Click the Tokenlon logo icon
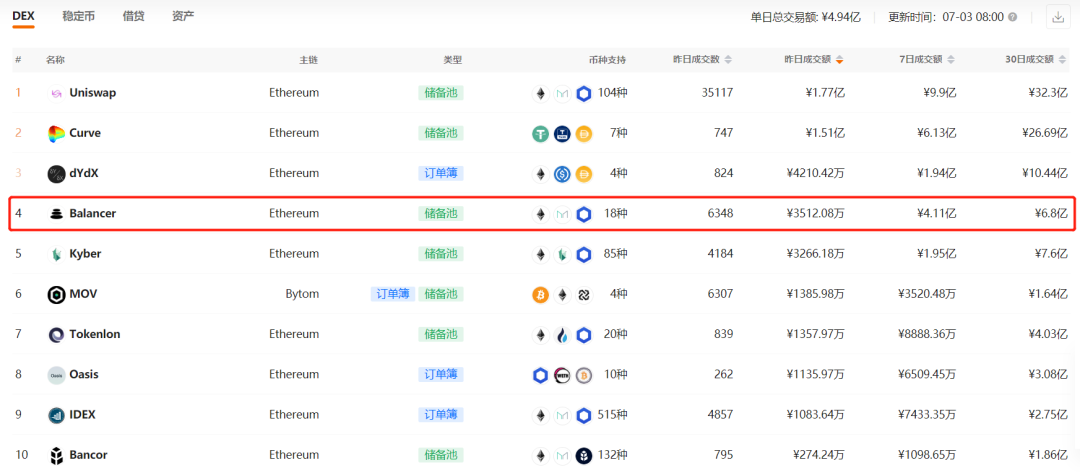Image resolution: width=1080 pixels, height=473 pixels. [x=56, y=335]
